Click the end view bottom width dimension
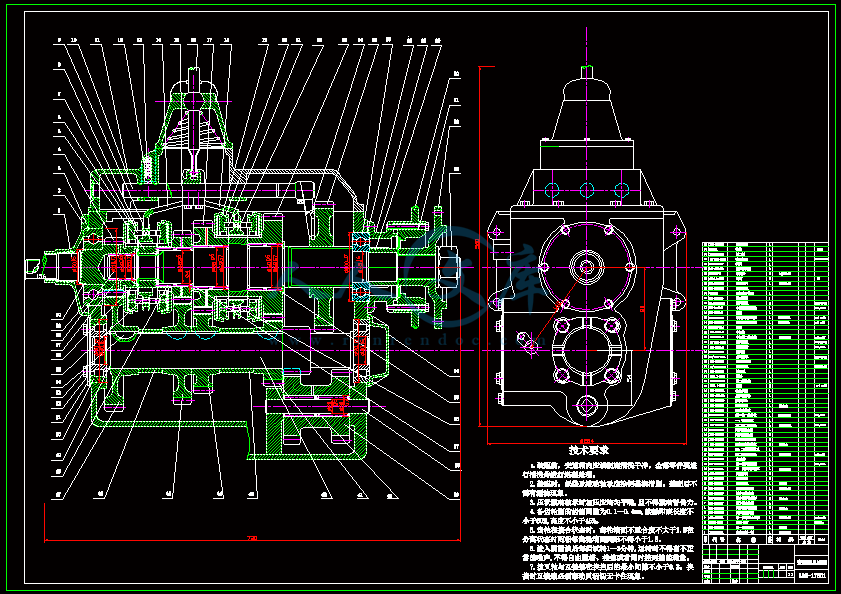This screenshot has width=841, height=594. (x=586, y=442)
